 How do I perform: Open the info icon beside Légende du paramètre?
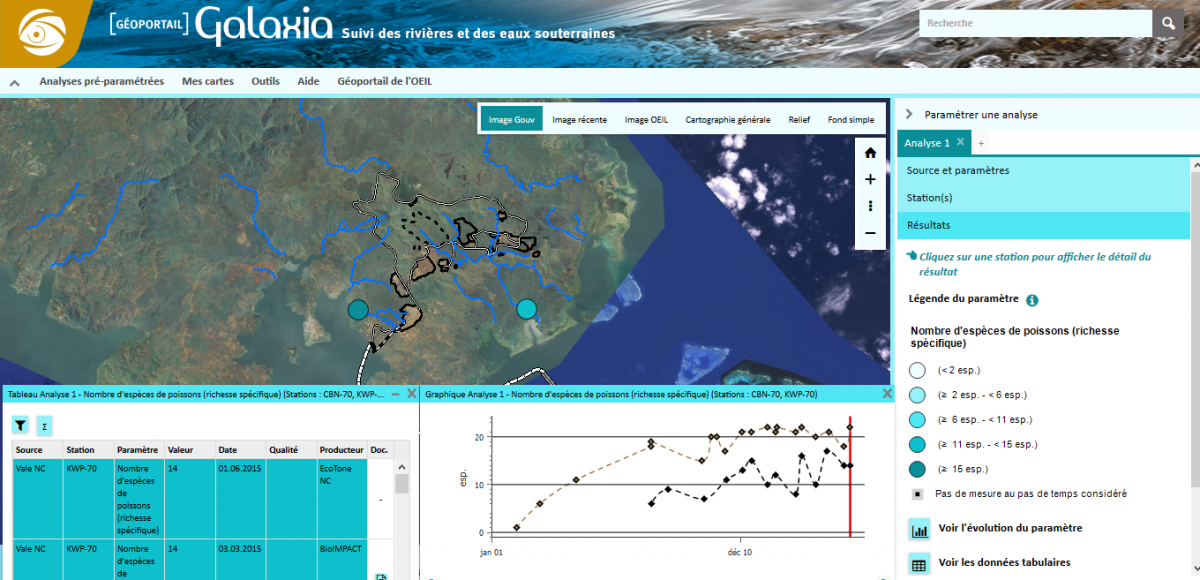(1032, 300)
